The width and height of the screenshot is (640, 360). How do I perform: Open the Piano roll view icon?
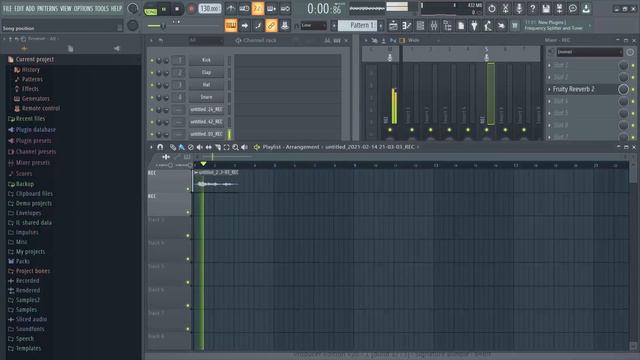[407, 26]
